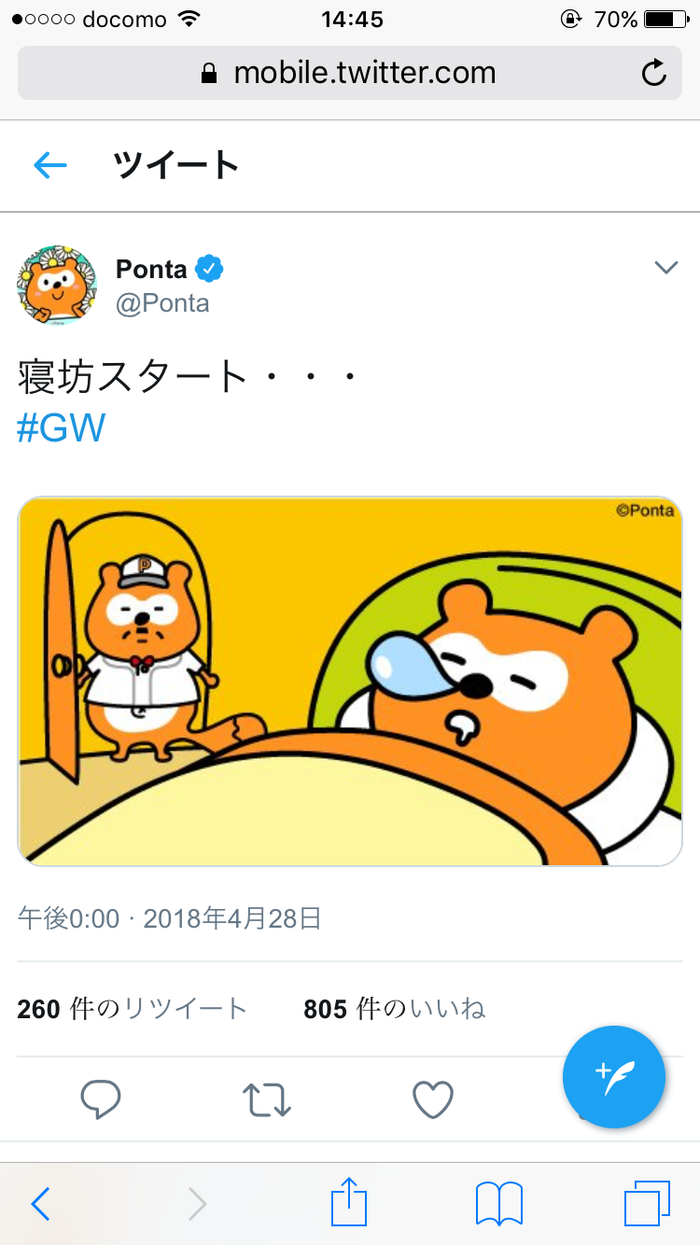Open the tweet options chevron menu
Viewport: 700px width, 1245px height.
(x=666, y=267)
